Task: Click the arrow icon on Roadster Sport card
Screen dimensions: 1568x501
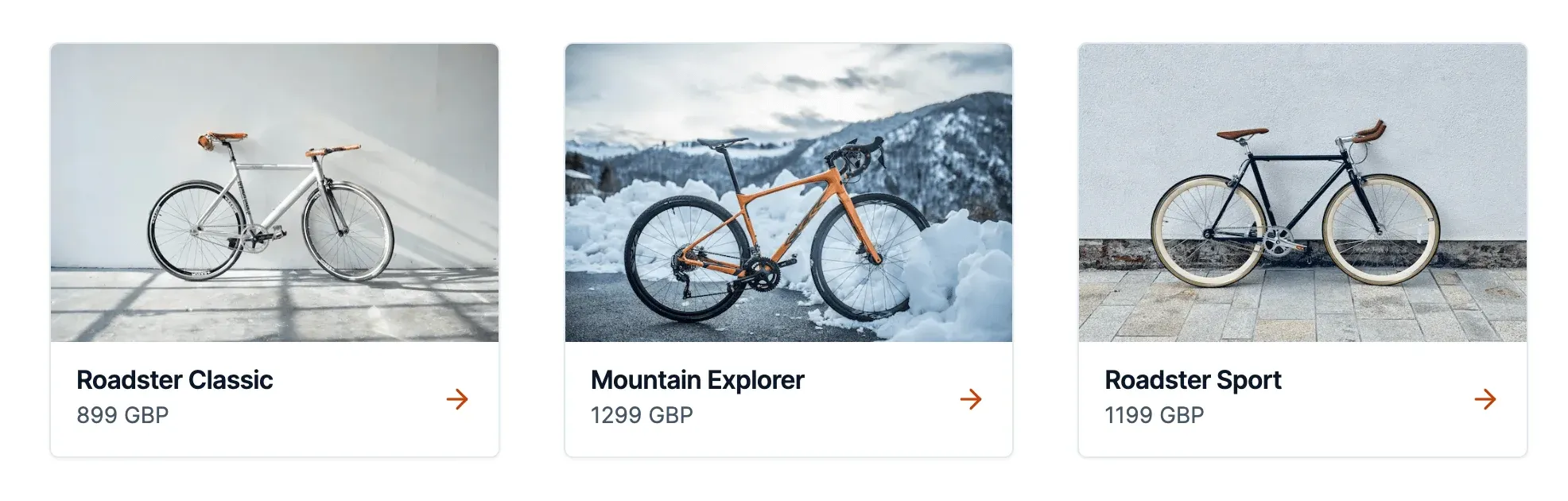Action: point(1485,399)
